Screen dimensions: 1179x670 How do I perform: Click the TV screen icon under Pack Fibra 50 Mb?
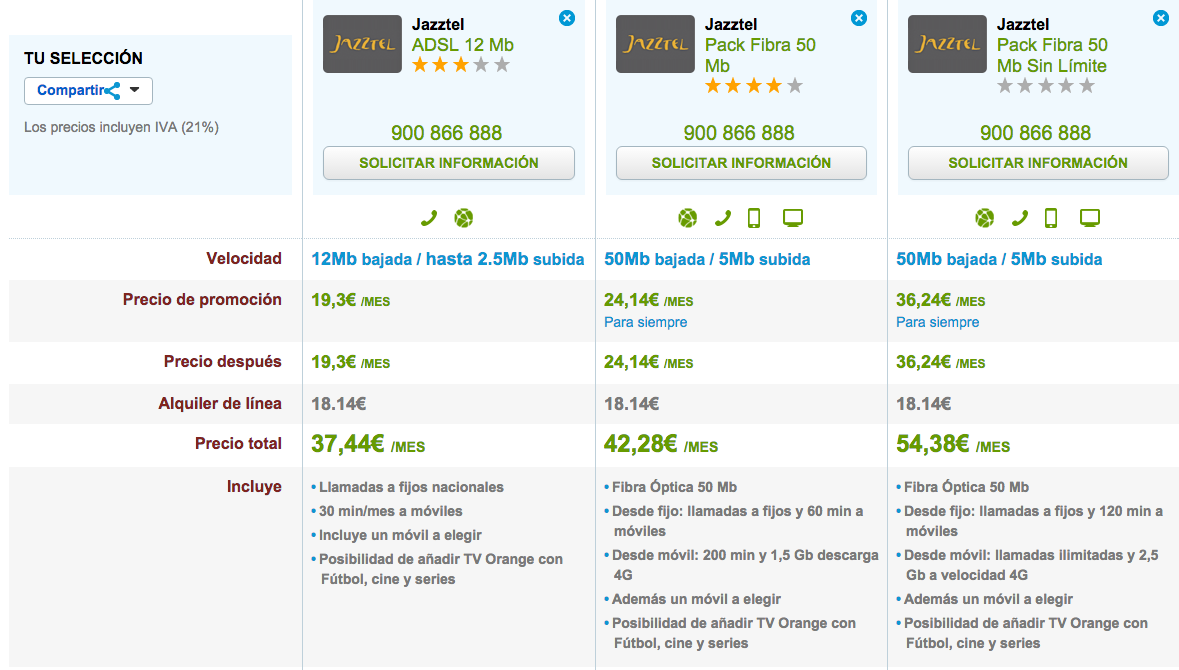point(793,218)
